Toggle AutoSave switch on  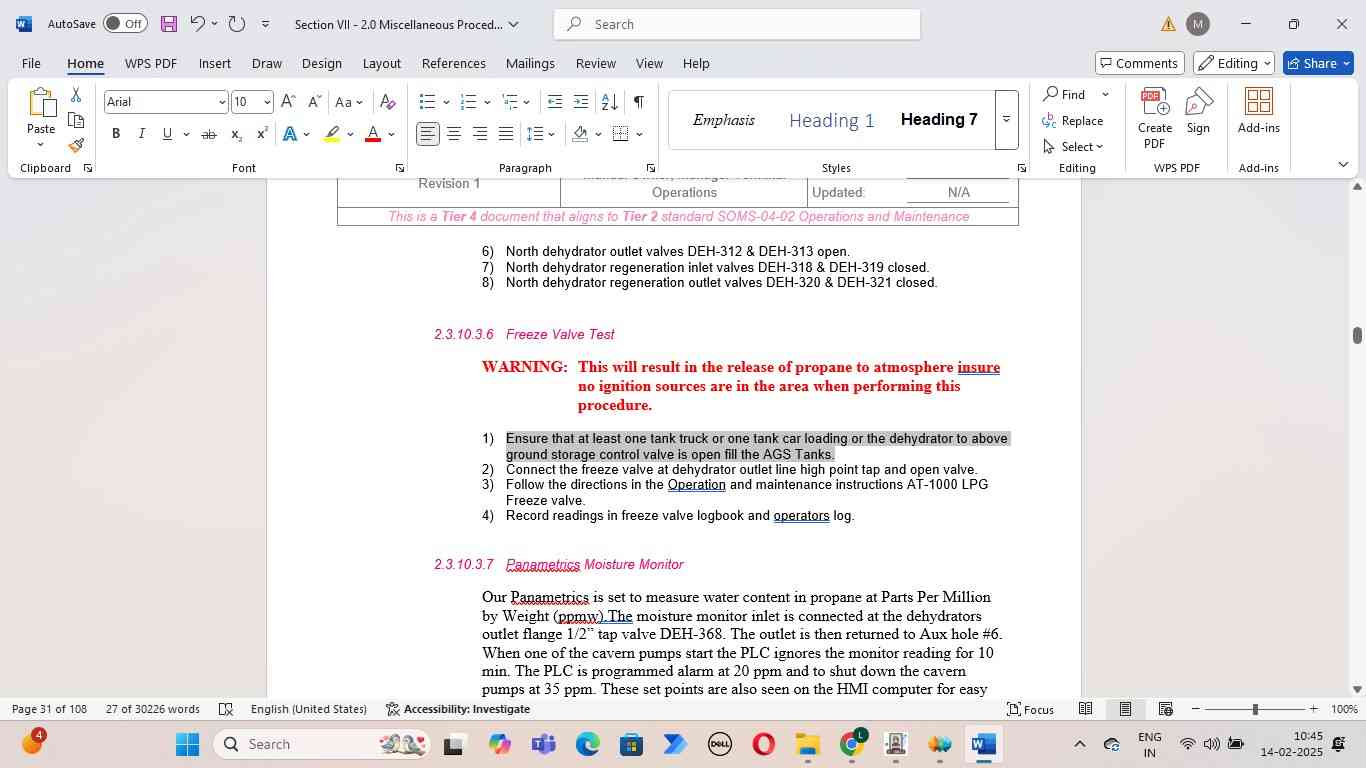125,24
